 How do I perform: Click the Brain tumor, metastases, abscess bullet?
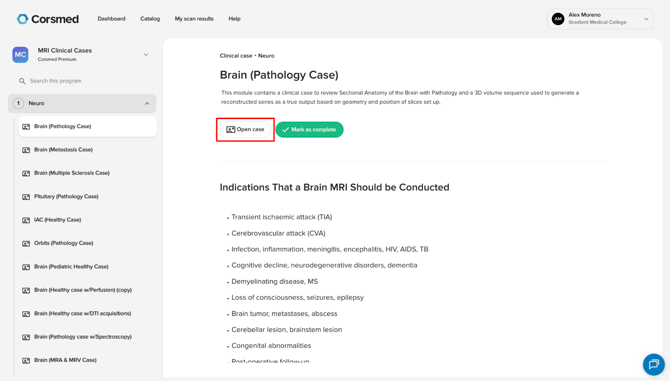[284, 314]
